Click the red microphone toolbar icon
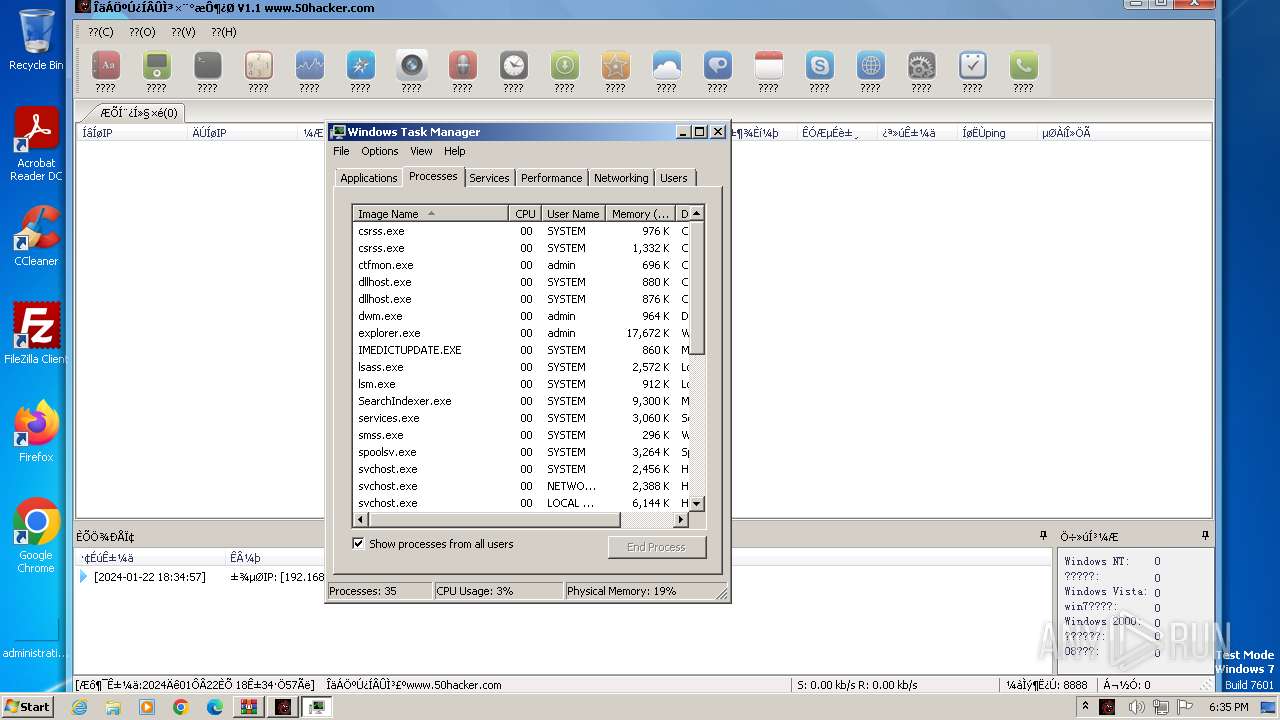This screenshot has height=720, width=1280. [463, 66]
